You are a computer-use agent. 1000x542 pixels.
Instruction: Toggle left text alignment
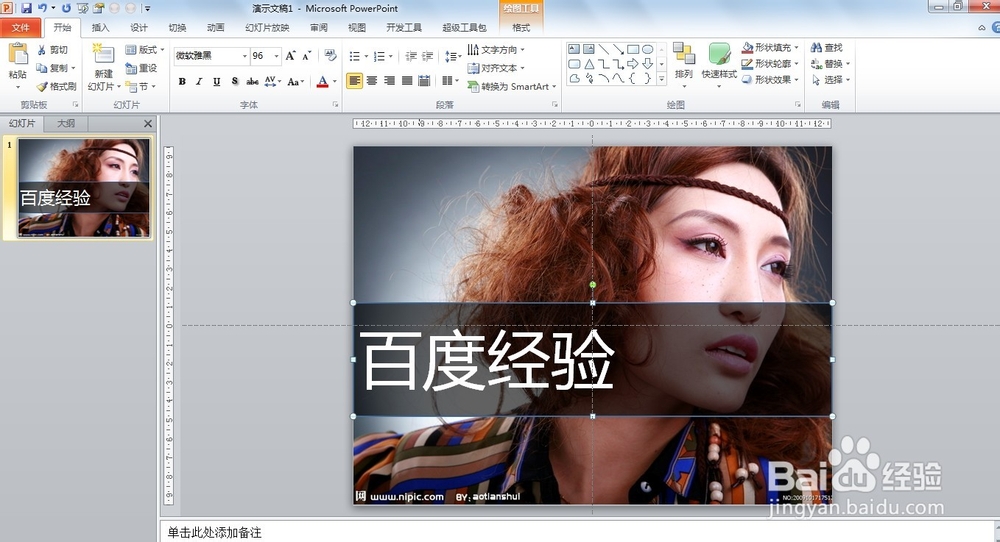[x=354, y=81]
